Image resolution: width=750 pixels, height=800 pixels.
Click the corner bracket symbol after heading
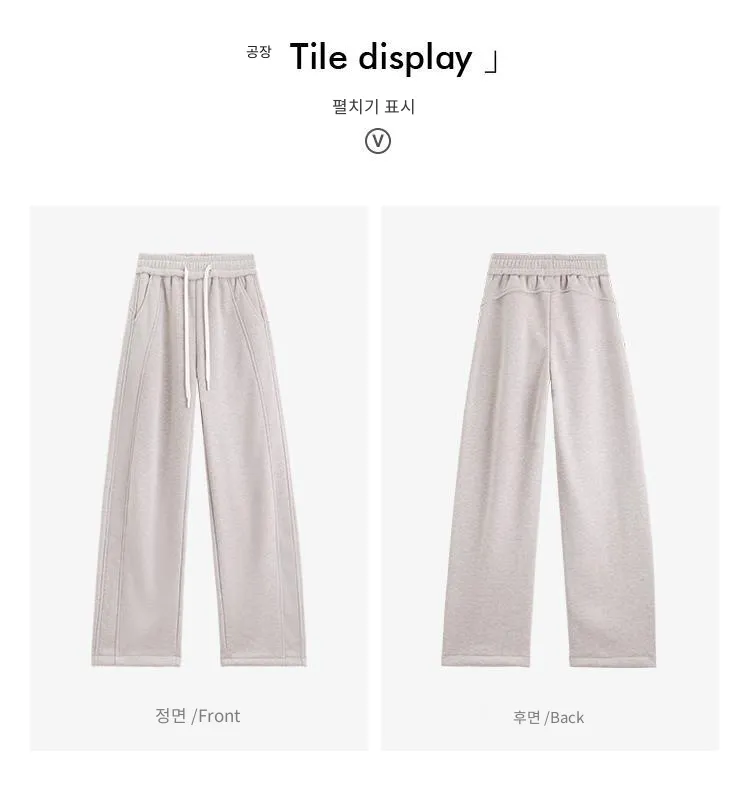pos(490,64)
